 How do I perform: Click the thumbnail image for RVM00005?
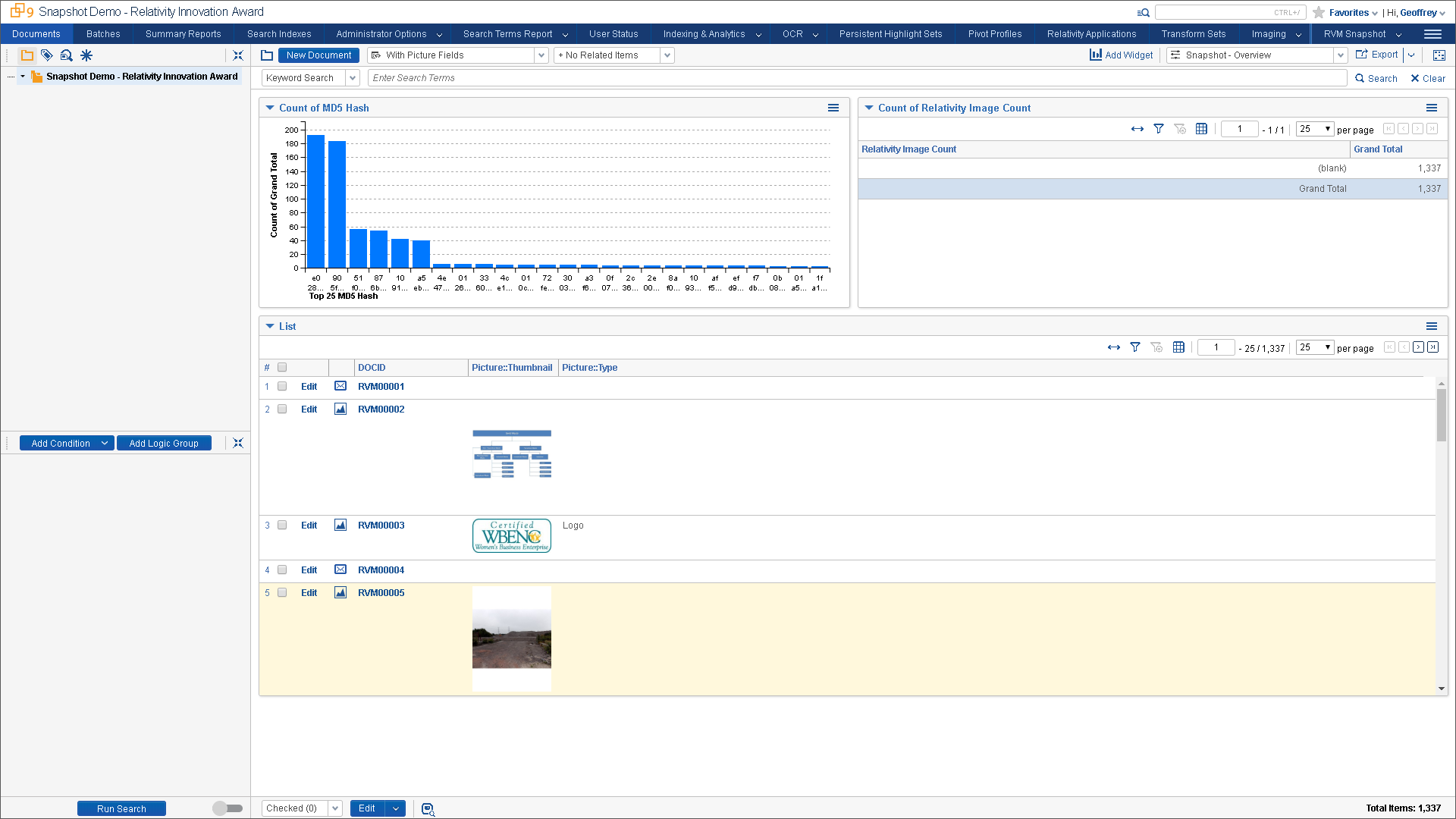click(x=512, y=638)
